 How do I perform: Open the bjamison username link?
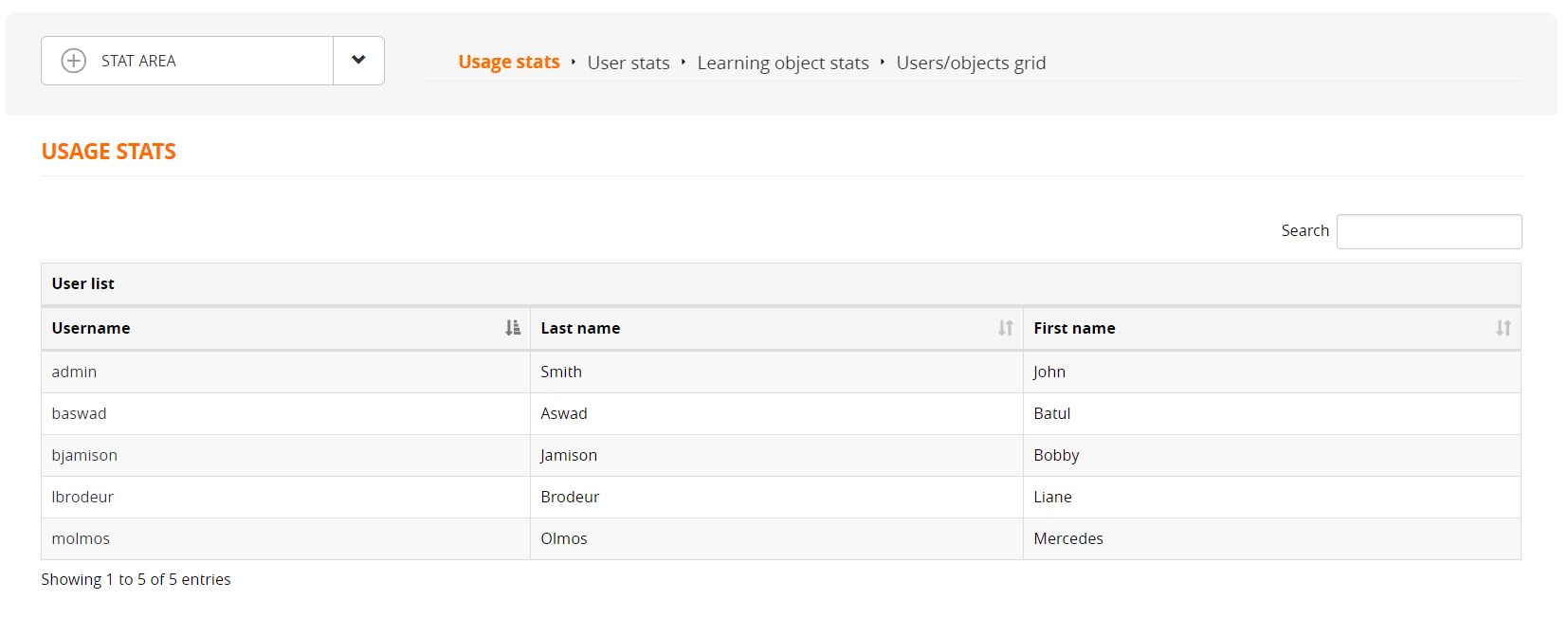coord(84,455)
